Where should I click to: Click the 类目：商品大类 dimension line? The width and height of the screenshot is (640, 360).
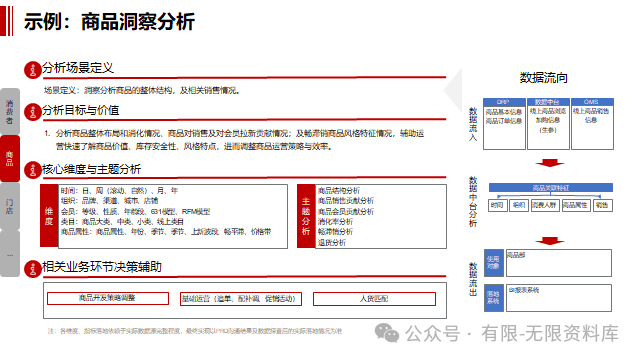pyautogui.click(x=122, y=222)
